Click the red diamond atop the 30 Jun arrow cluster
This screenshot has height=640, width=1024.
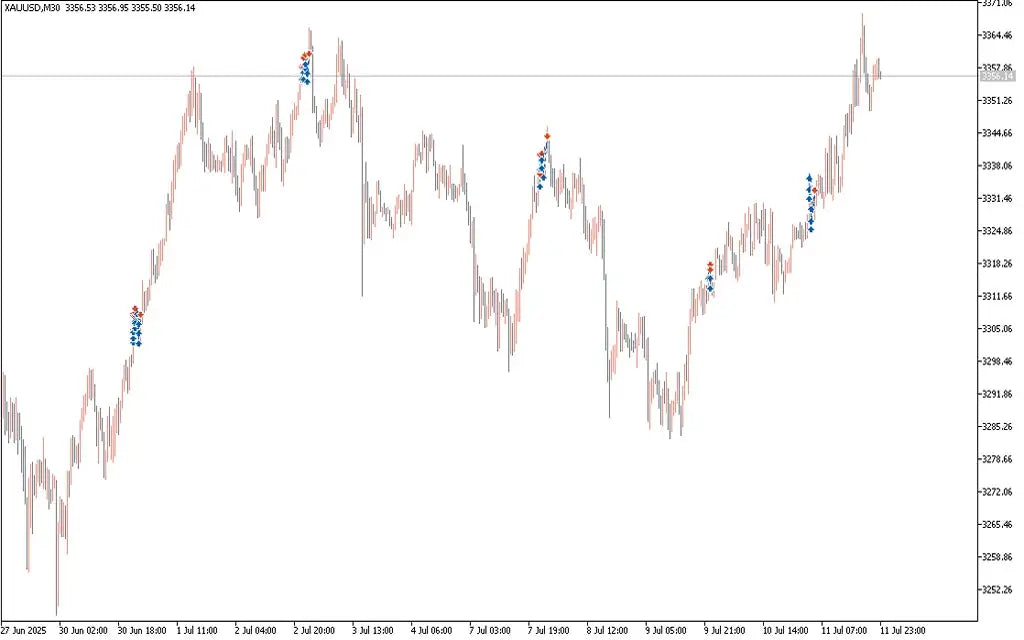click(135, 308)
